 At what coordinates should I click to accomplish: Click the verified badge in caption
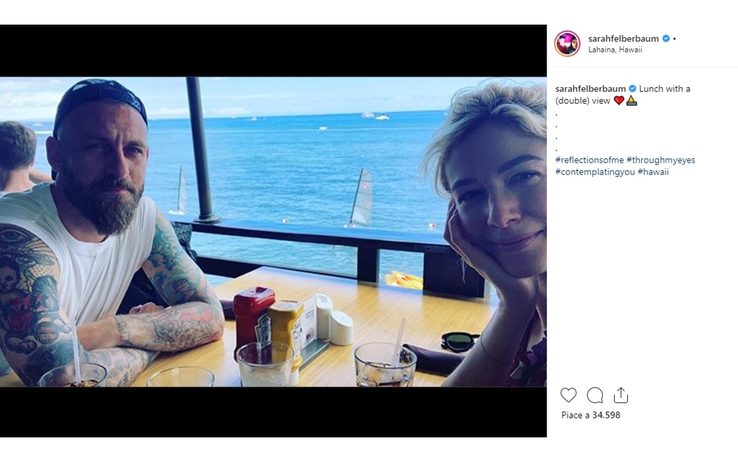[633, 88]
